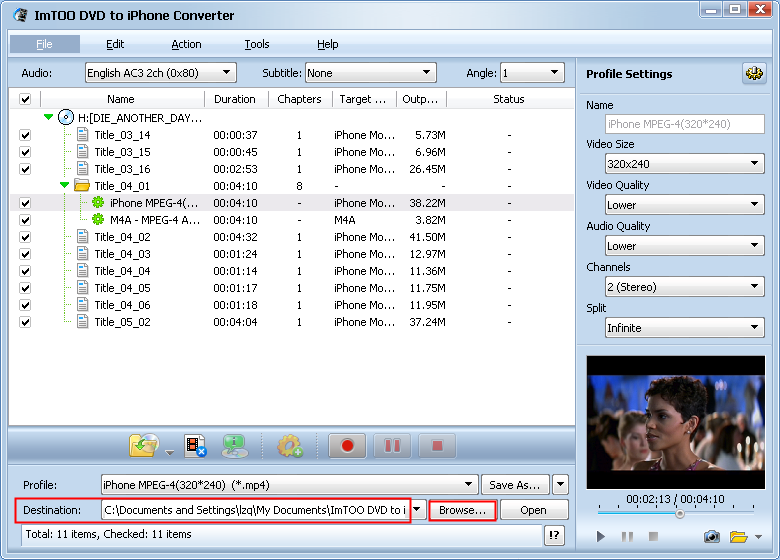Click the Open destination button

click(x=533, y=510)
